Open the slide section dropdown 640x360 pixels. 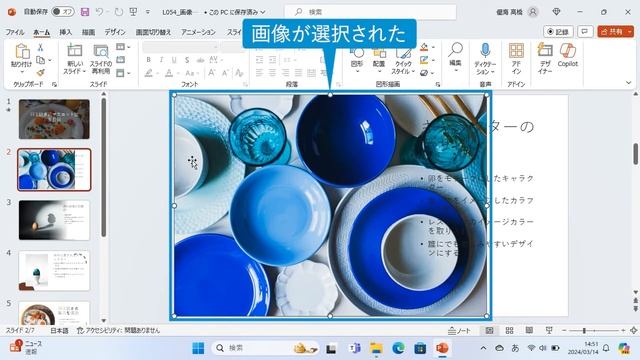[x=123, y=73]
